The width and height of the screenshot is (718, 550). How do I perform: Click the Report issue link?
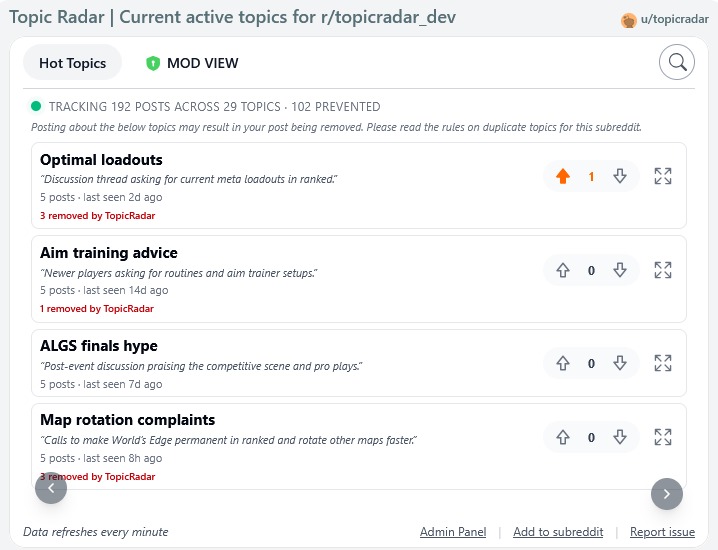pos(662,532)
